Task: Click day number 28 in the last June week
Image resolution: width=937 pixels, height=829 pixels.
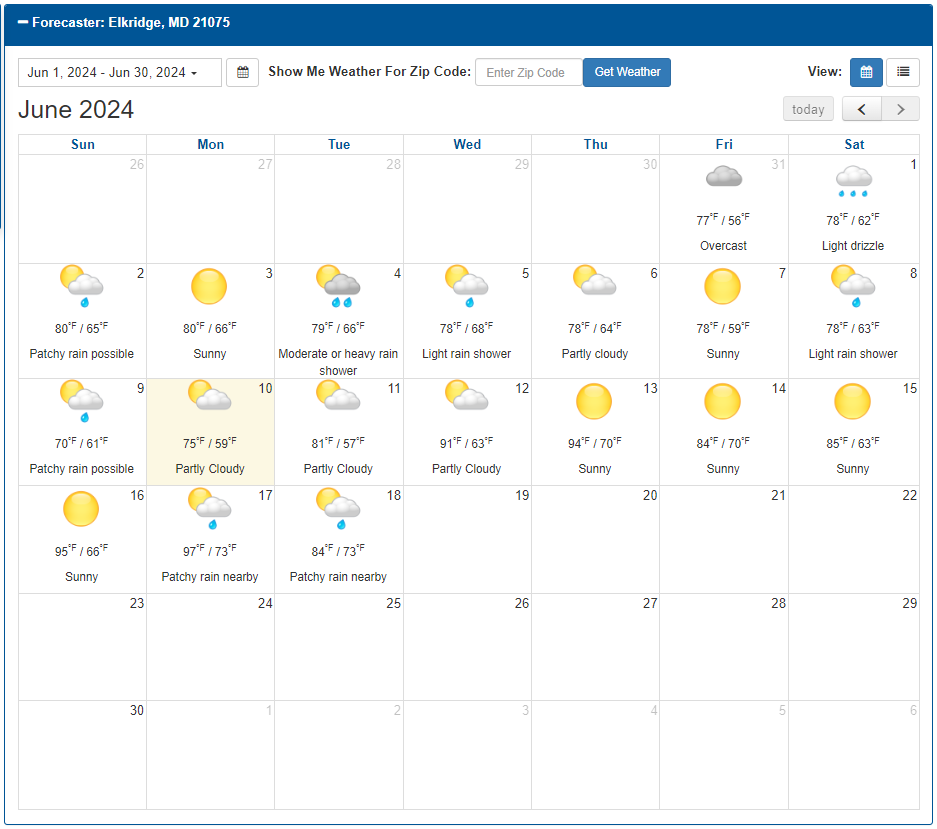Action: (x=778, y=603)
